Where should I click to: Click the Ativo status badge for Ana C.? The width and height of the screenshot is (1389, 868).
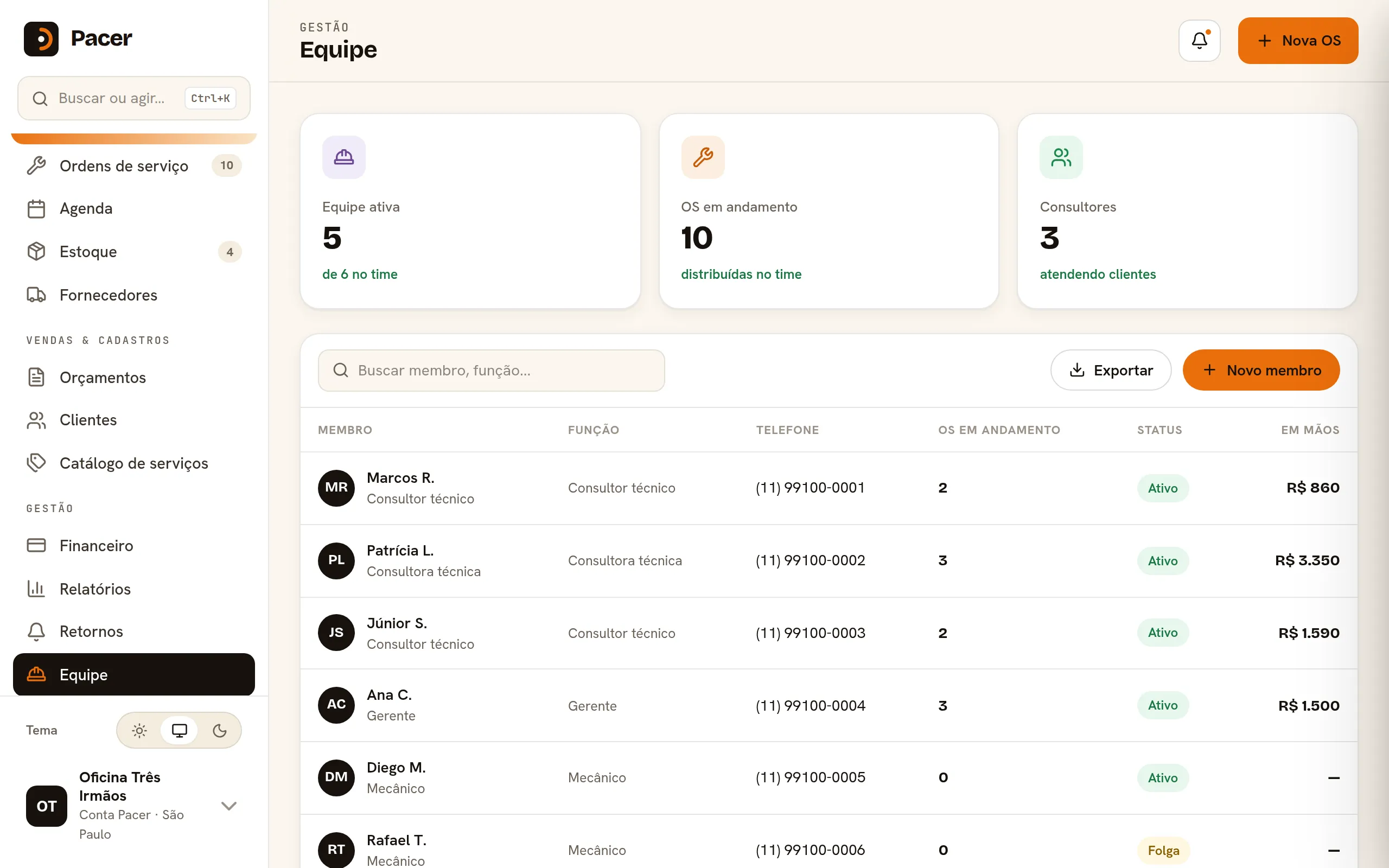1162,706
